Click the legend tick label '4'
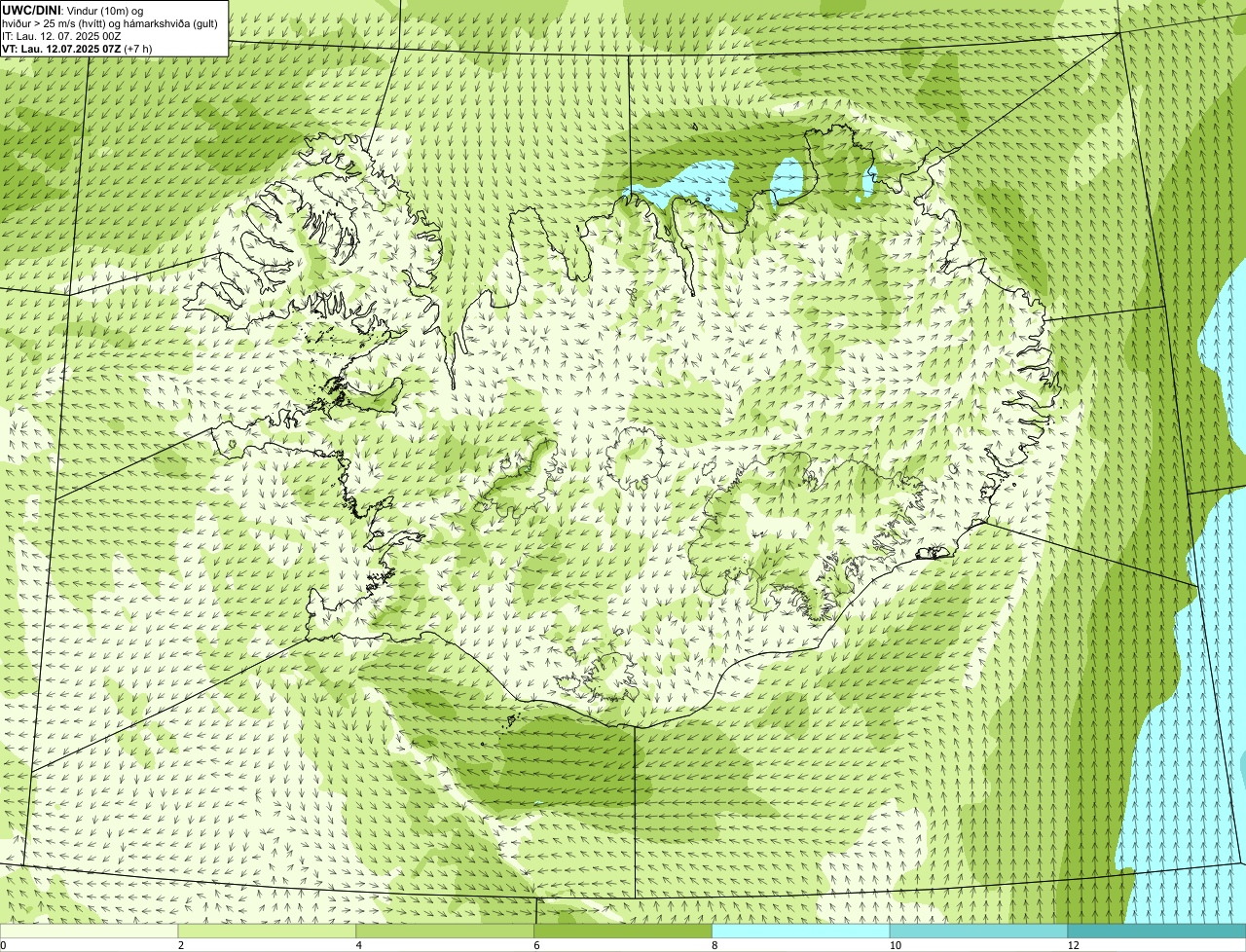1246x952 pixels. point(359,945)
